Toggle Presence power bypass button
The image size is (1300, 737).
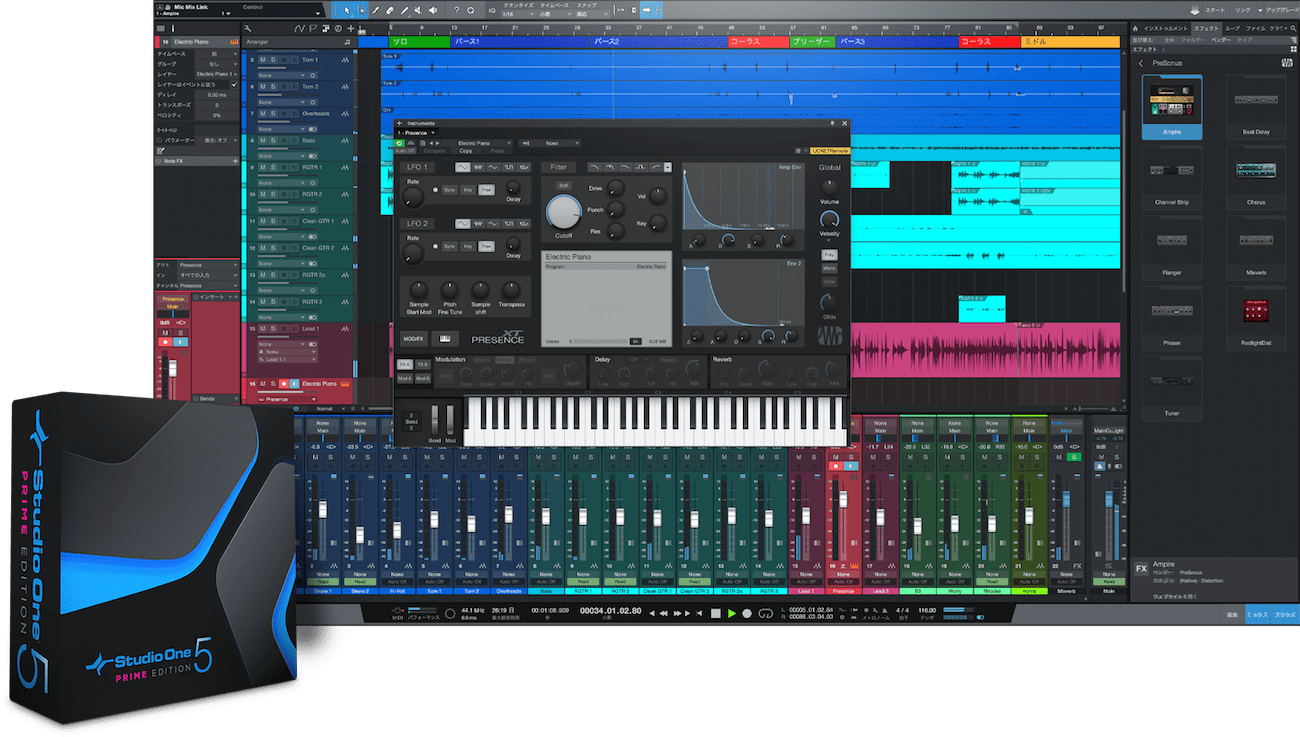[399, 143]
